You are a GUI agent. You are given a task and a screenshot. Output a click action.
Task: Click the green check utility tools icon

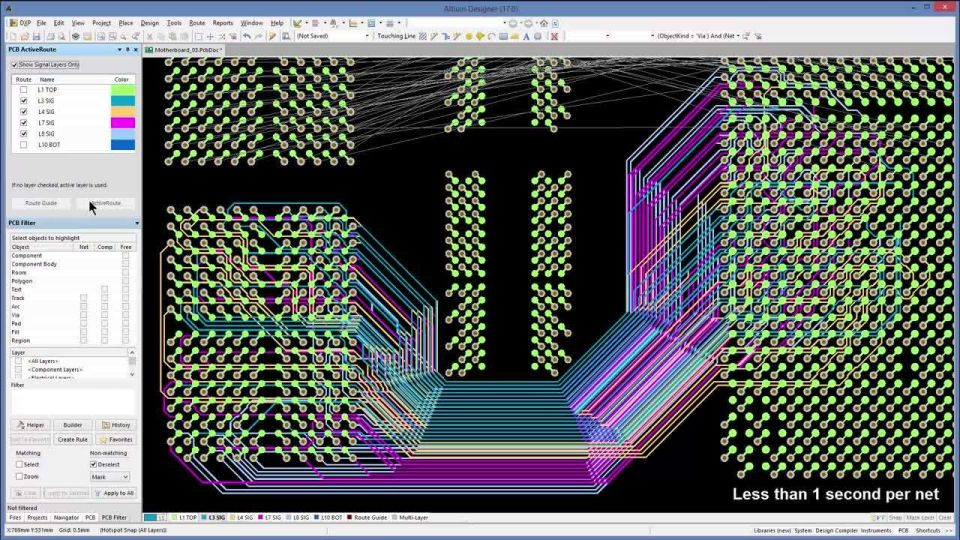point(297,23)
